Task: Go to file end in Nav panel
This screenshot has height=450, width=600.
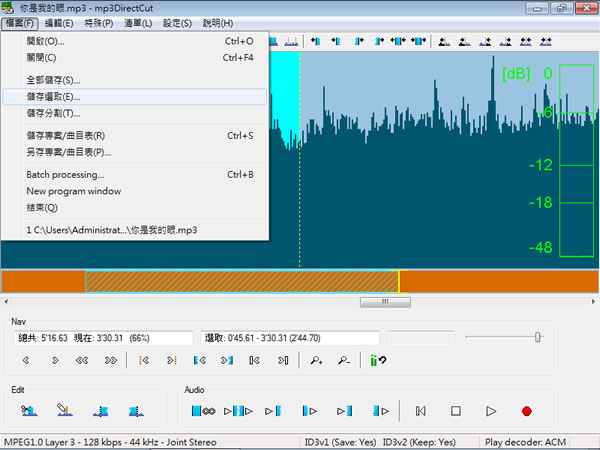Action: pos(283,360)
